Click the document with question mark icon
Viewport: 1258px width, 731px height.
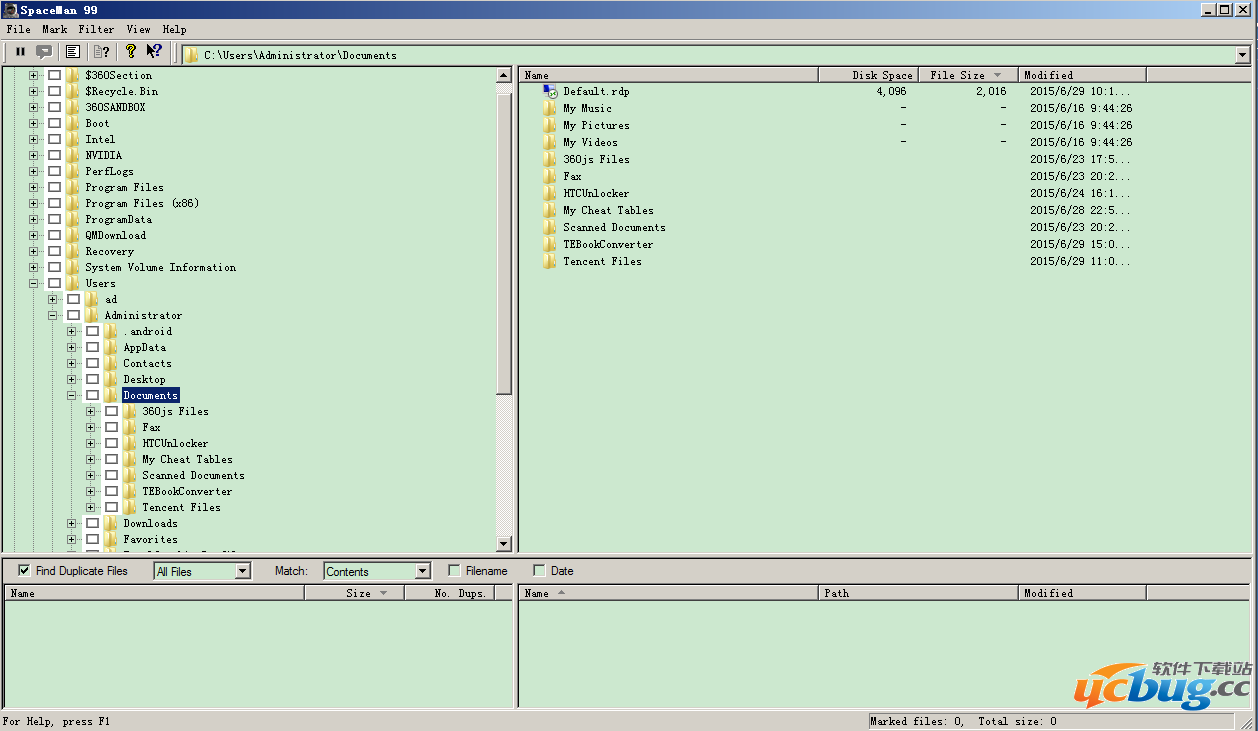(x=101, y=52)
